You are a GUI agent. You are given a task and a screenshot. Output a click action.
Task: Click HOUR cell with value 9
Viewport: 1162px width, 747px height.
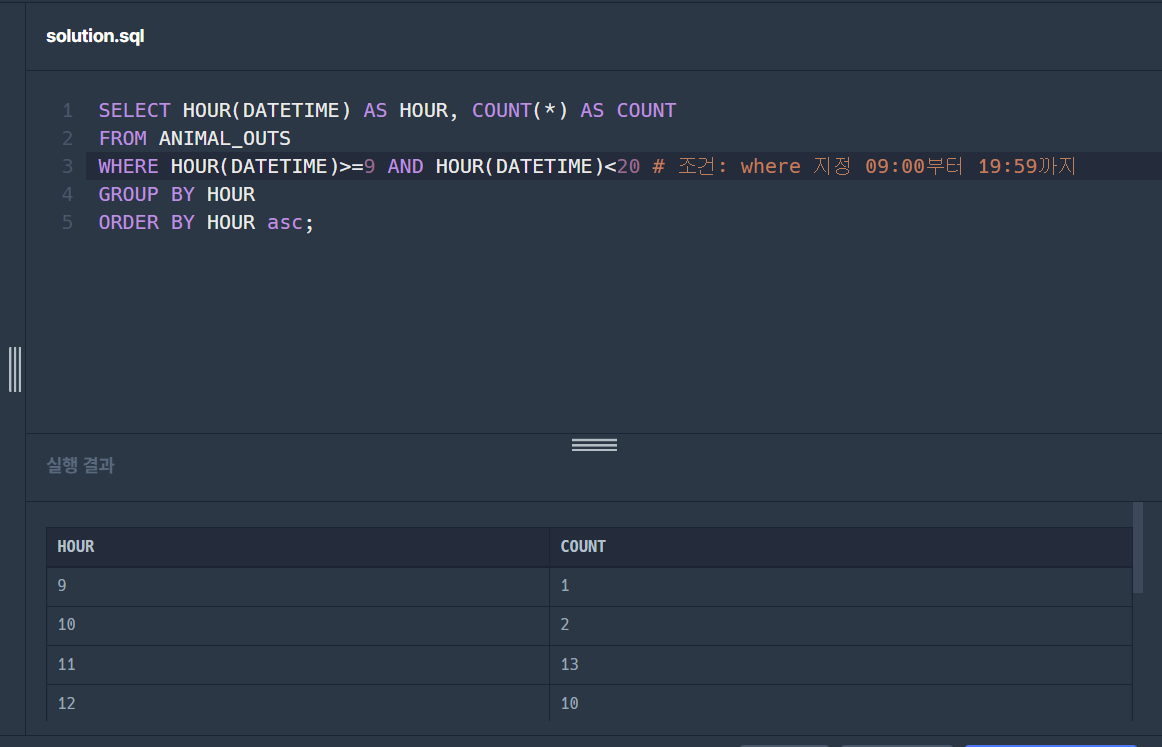pyautogui.click(x=297, y=586)
